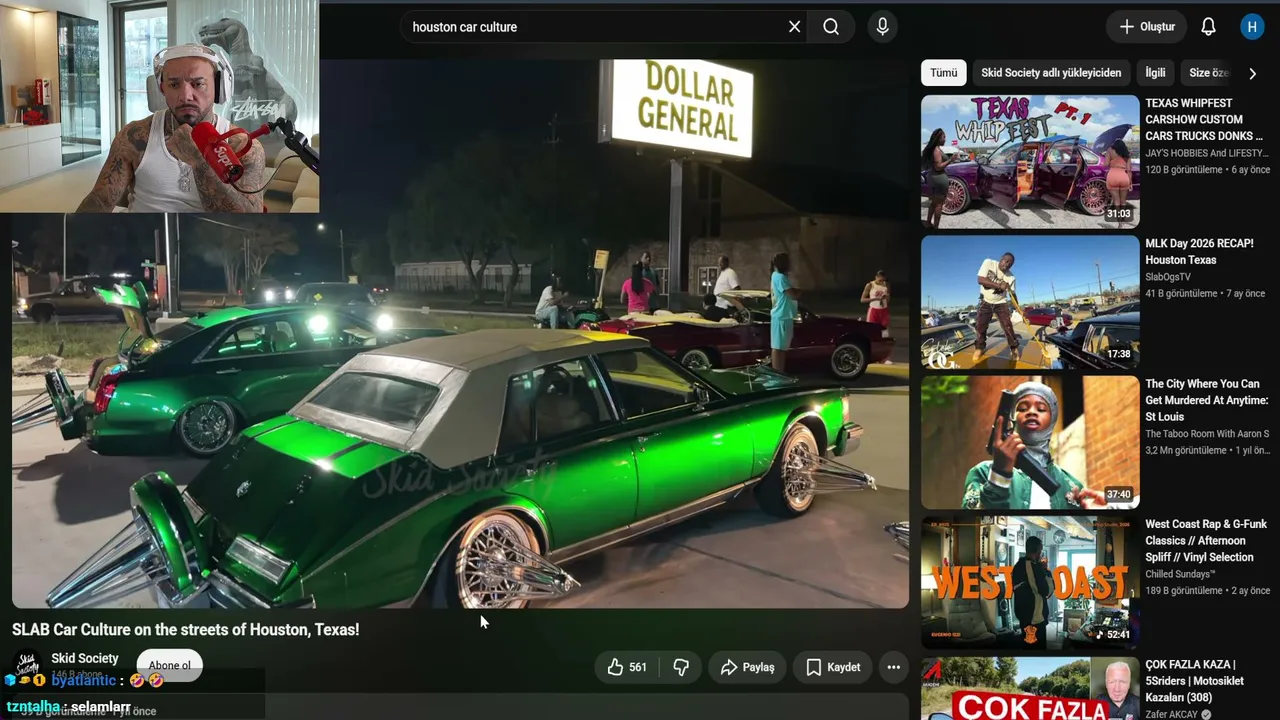Select the 'Size öze…' filter chip
This screenshot has height=720, width=1280.
click(x=1208, y=73)
